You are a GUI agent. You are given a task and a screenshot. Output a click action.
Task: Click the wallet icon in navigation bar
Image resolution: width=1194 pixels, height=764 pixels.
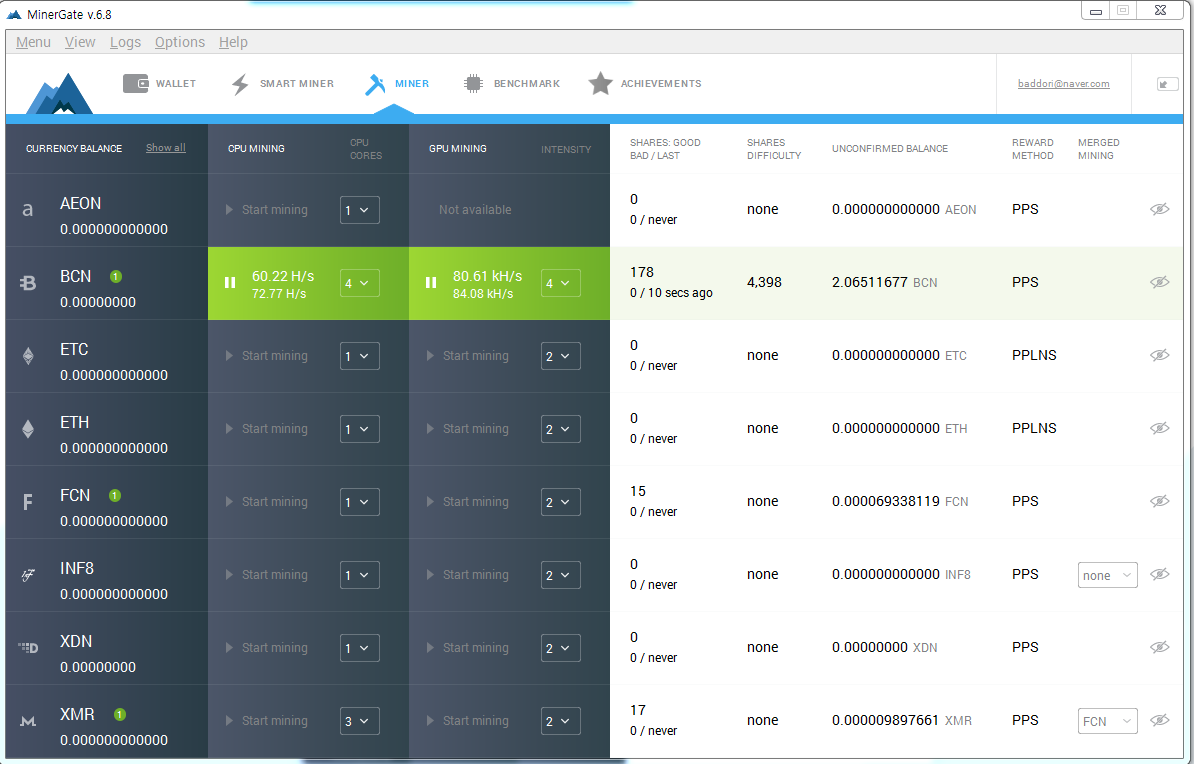pyautogui.click(x=136, y=83)
